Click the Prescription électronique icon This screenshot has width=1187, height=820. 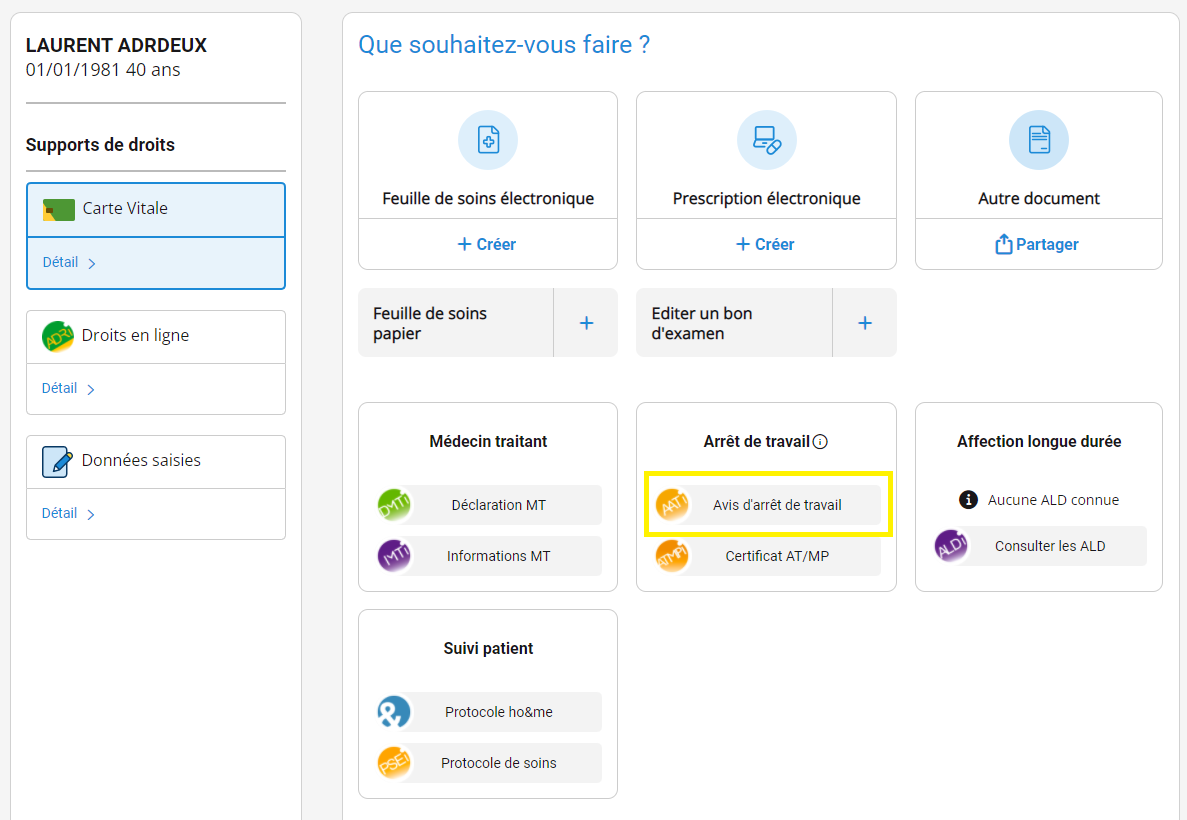[765, 140]
